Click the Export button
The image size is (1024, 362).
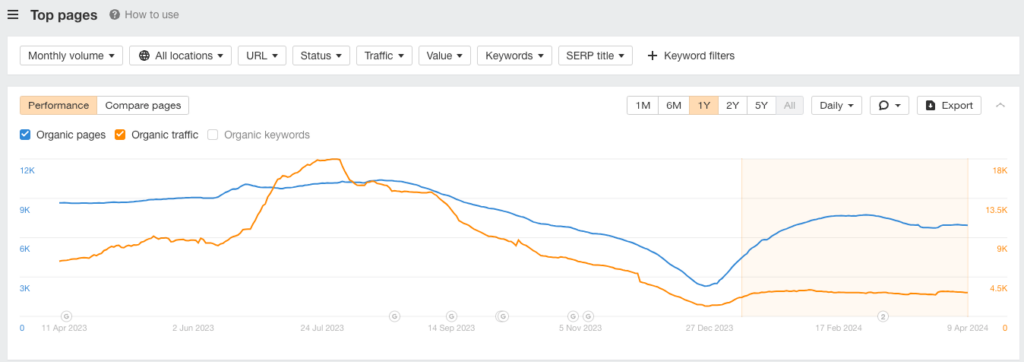[949, 105]
